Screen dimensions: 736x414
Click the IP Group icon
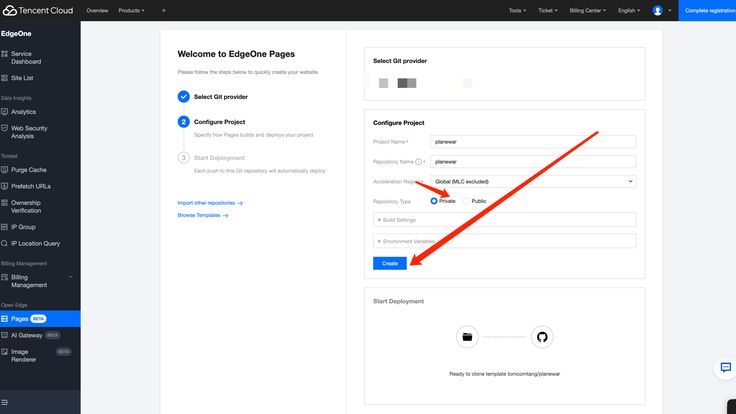(5, 227)
